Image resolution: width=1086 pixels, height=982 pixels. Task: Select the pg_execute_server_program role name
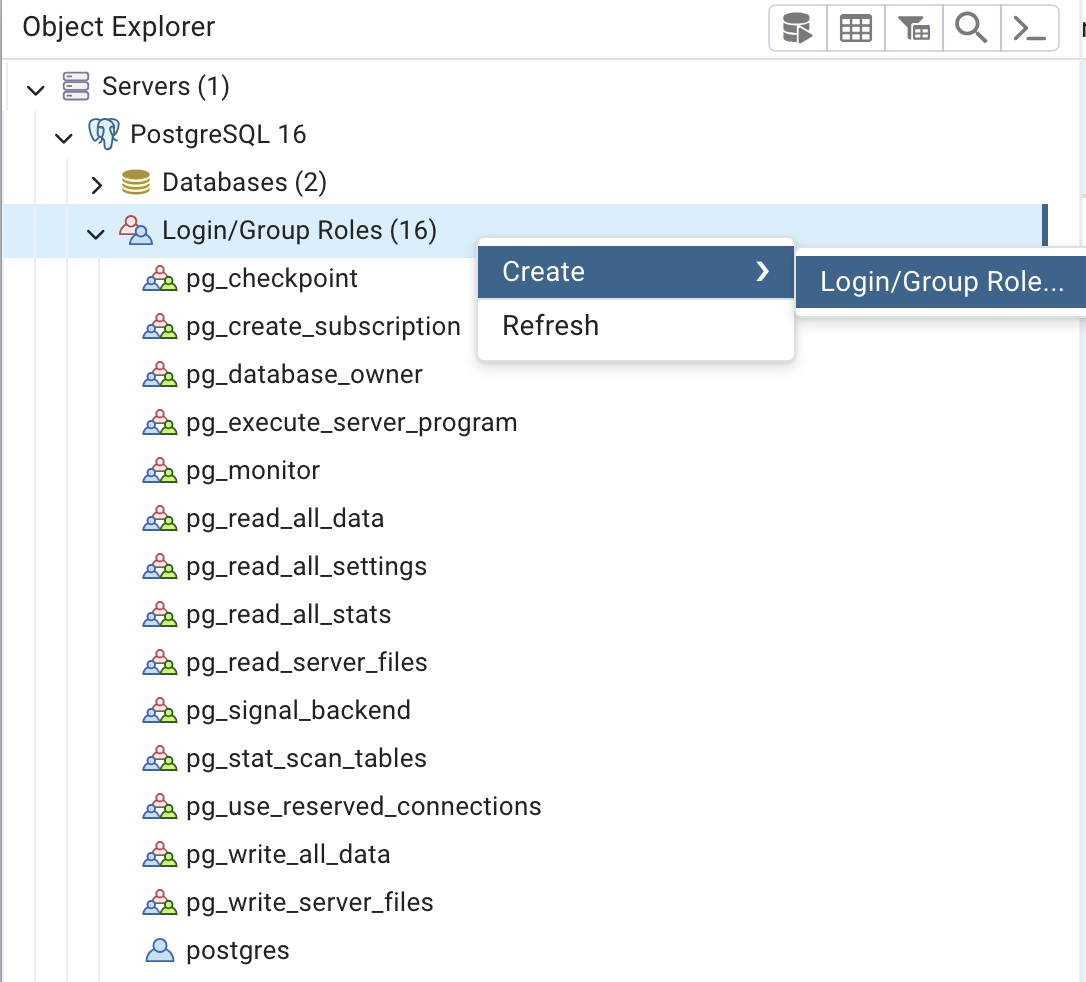tap(352, 423)
